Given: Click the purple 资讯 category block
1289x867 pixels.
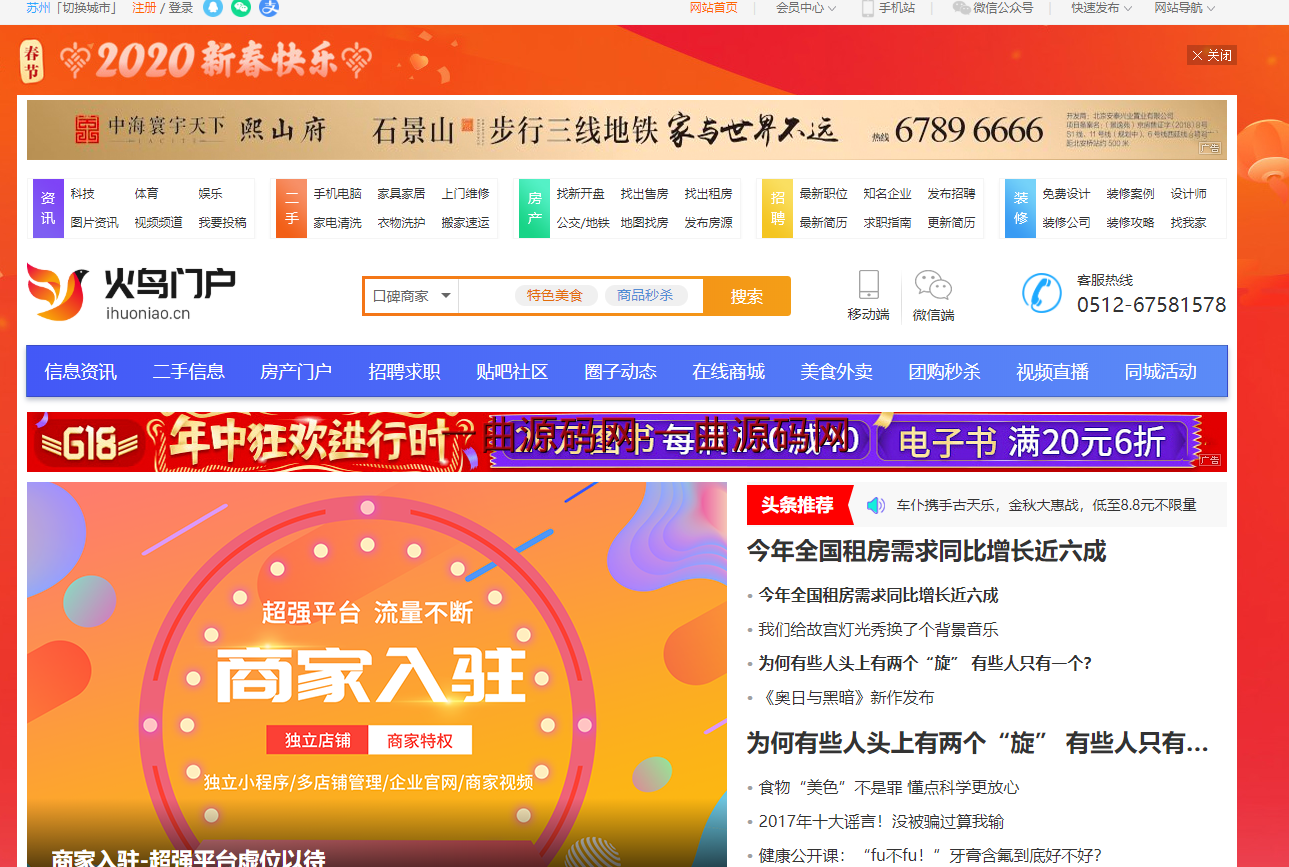Looking at the screenshot, I should click(x=48, y=208).
